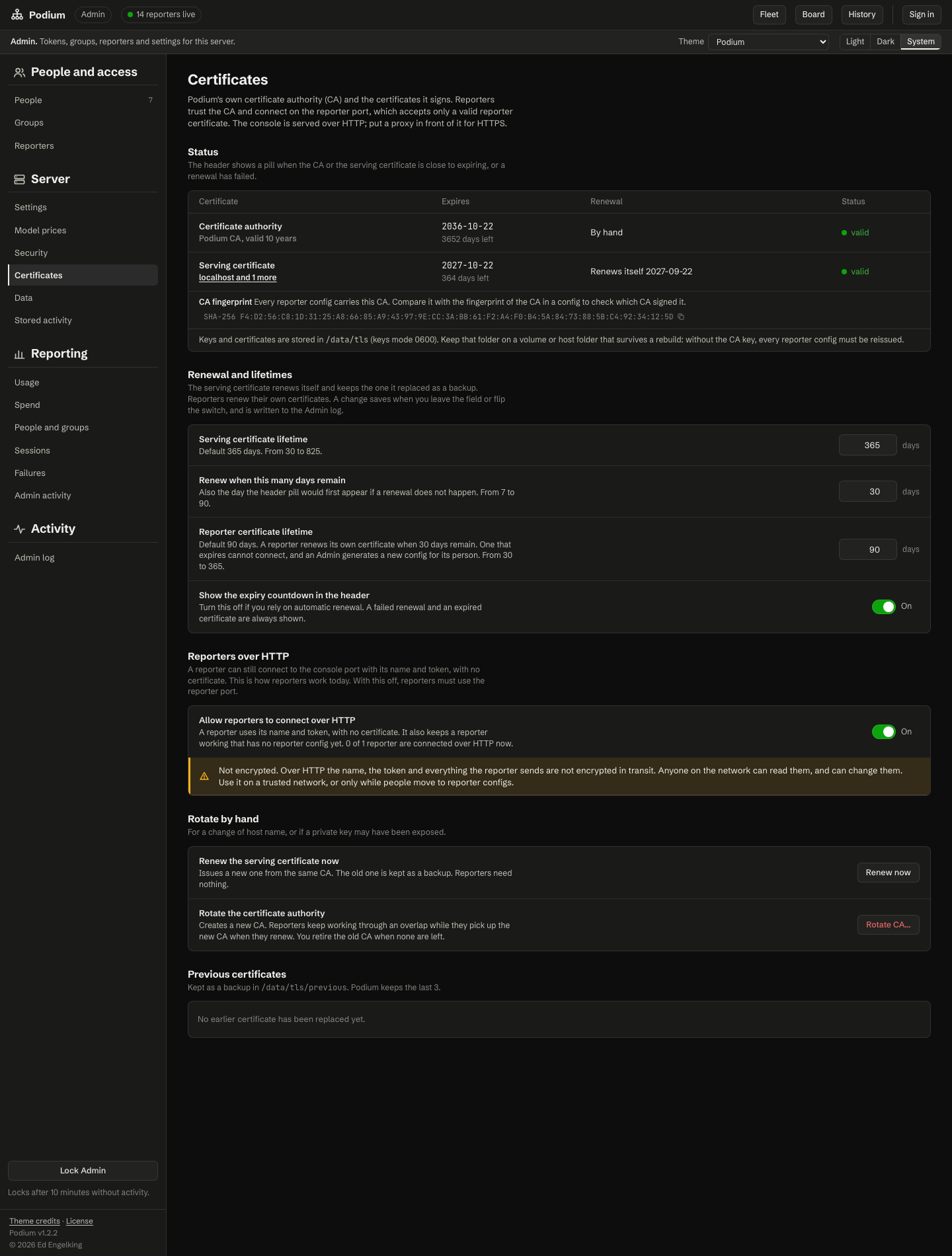The width and height of the screenshot is (952, 1256).
Task: Open the localhost and 1 more link
Action: [x=238, y=278]
